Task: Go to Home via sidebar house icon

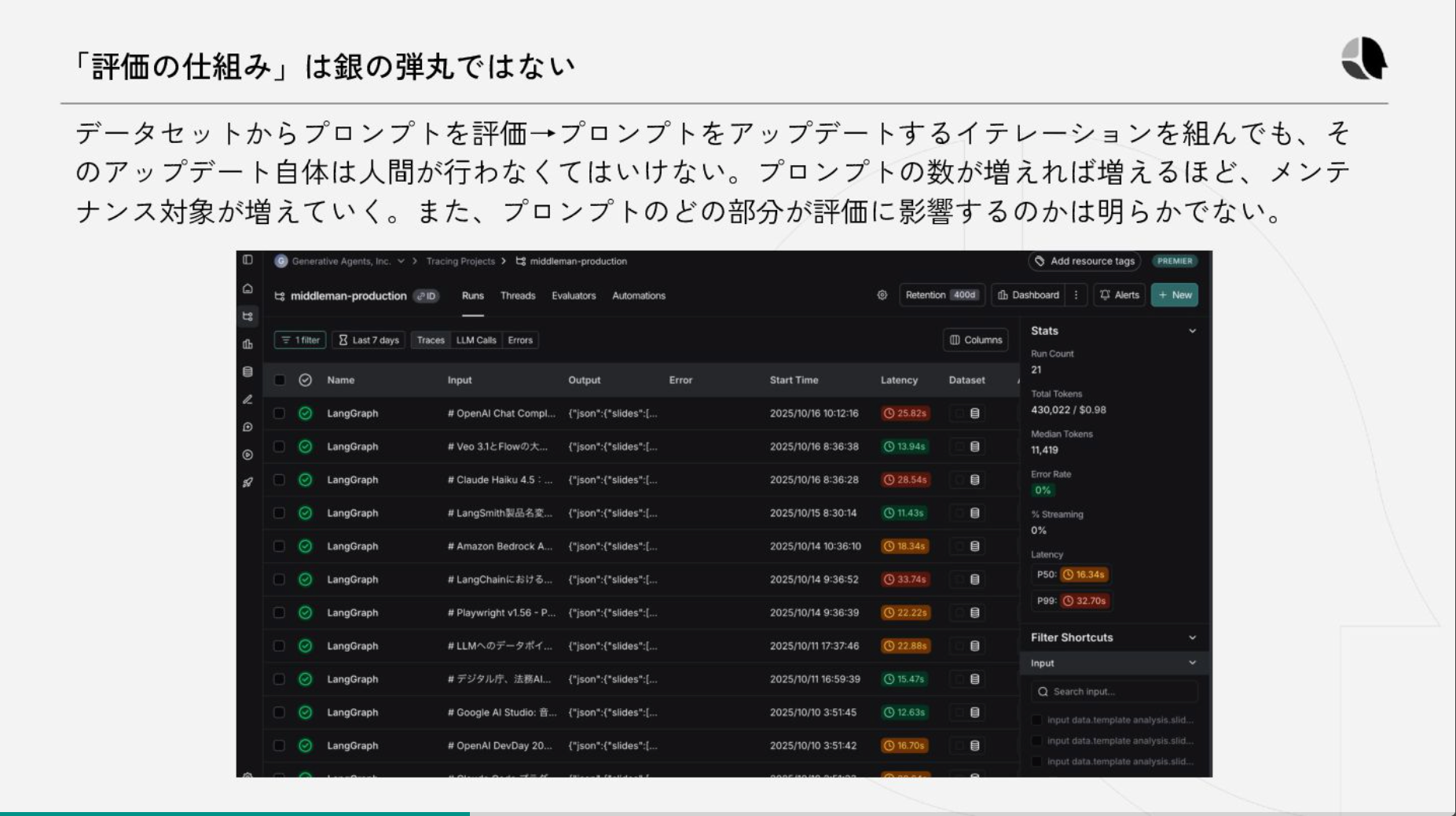Action: tap(248, 289)
